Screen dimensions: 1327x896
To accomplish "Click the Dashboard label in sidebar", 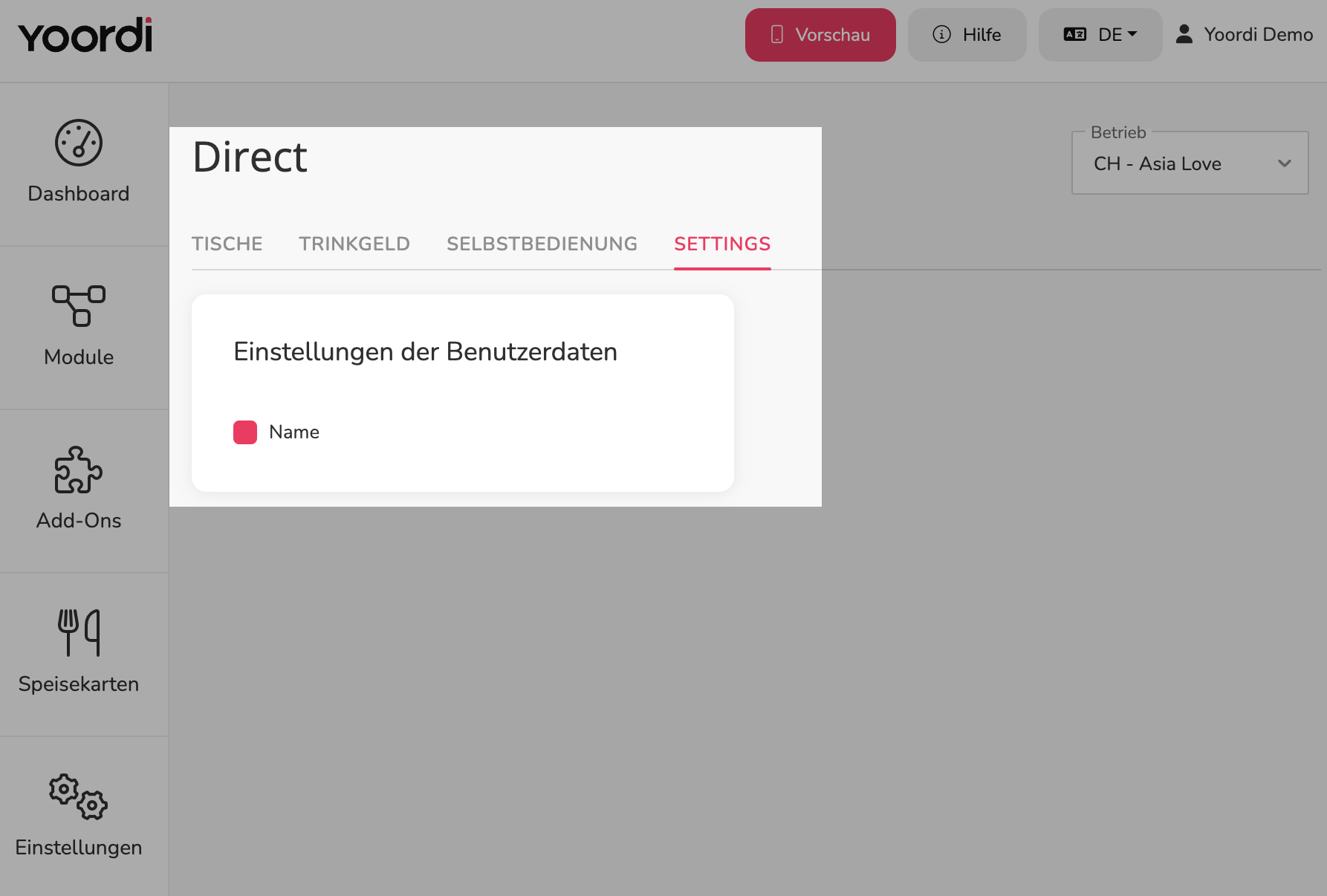I will click(x=79, y=194).
